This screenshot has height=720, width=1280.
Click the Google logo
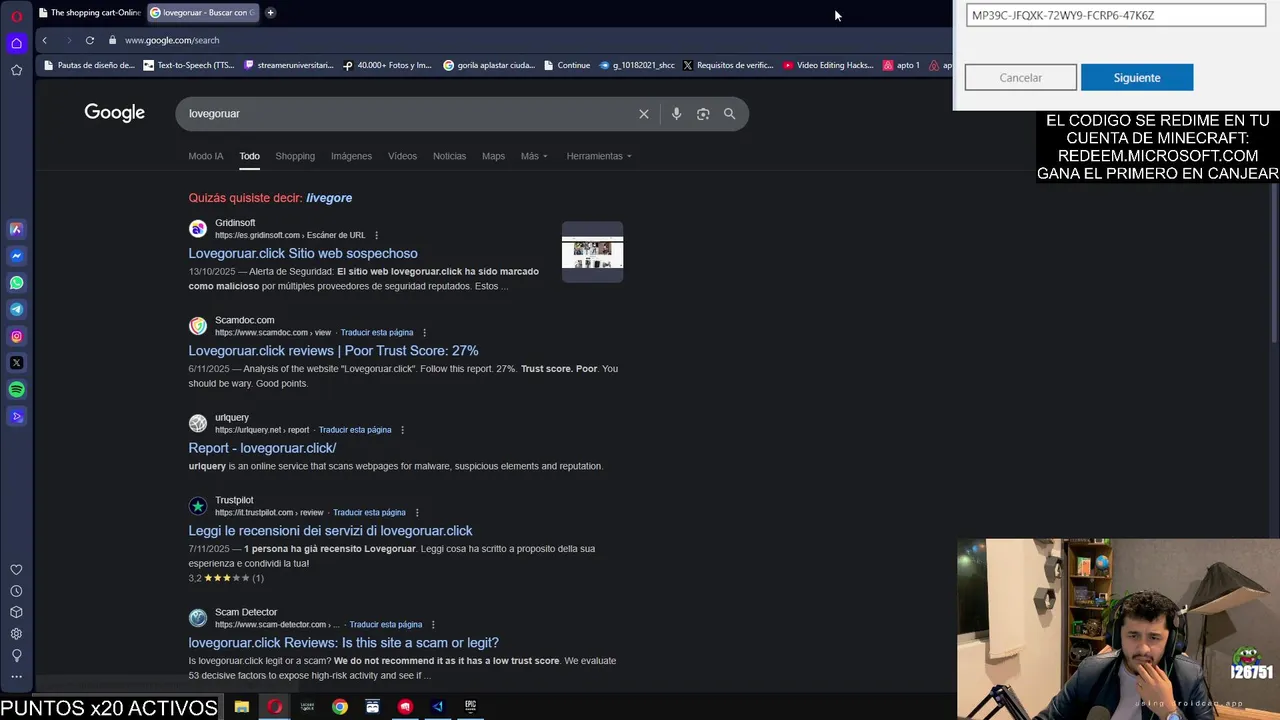click(115, 113)
